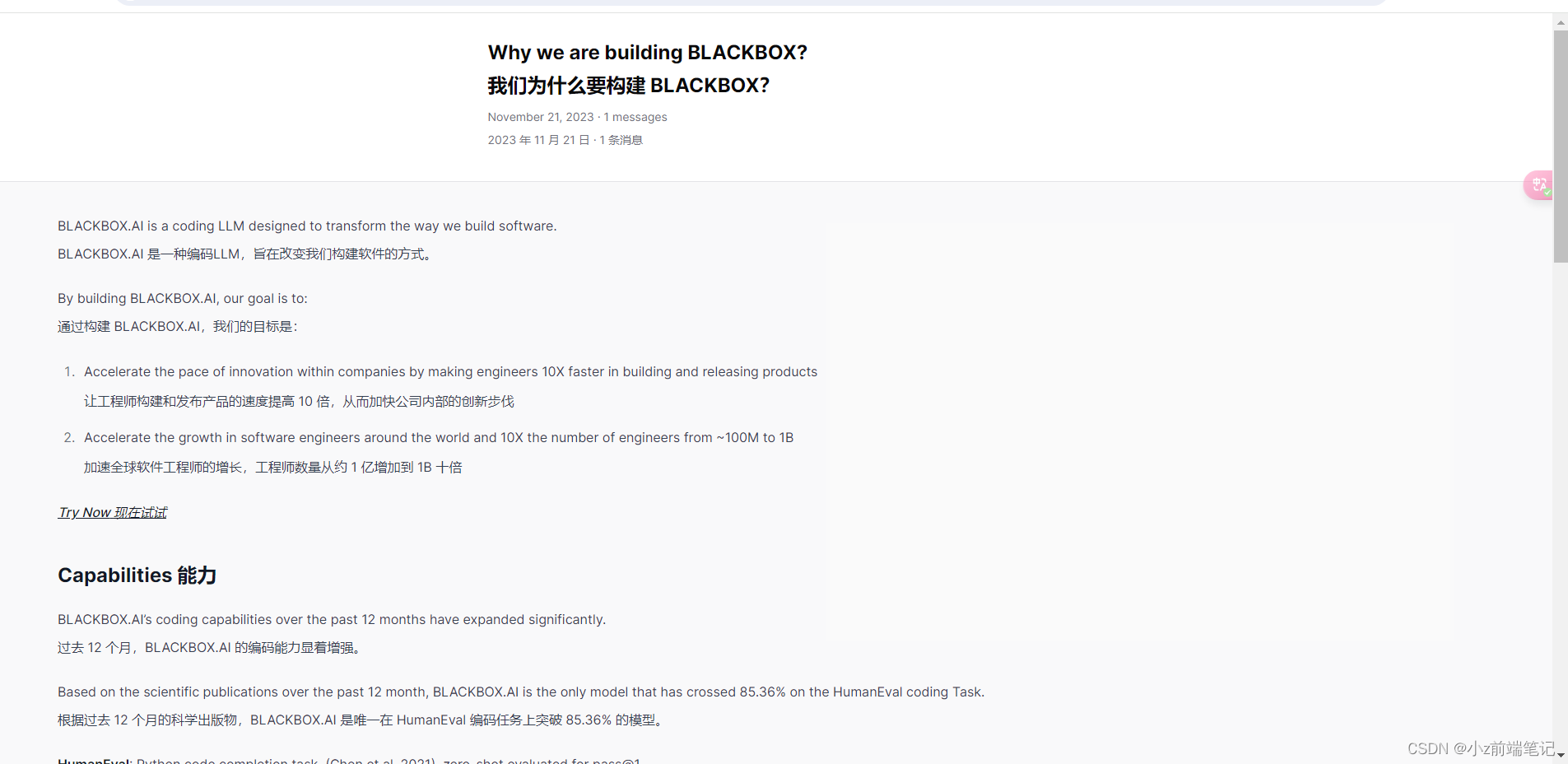Click the sentence about 85.36% on HumanEval

pos(521,692)
